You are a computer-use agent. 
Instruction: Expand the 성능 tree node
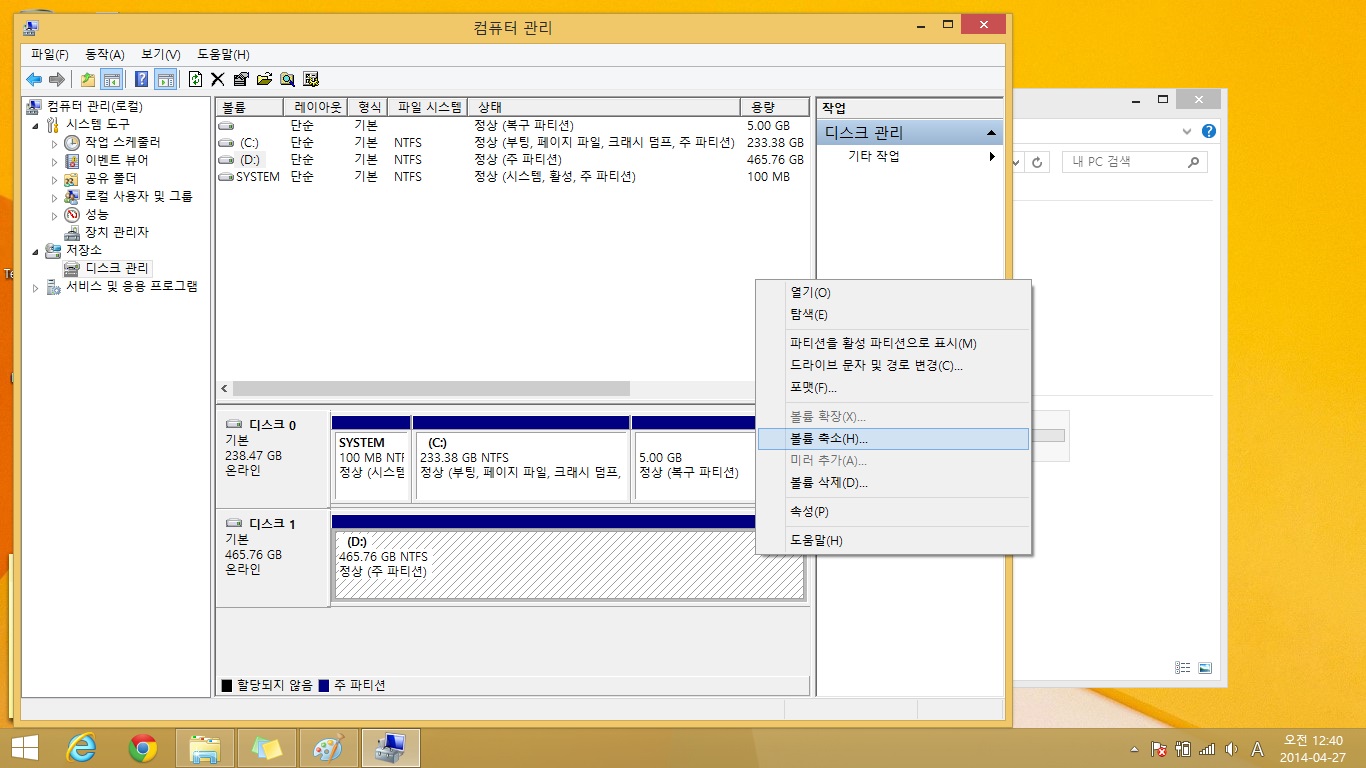click(x=55, y=215)
